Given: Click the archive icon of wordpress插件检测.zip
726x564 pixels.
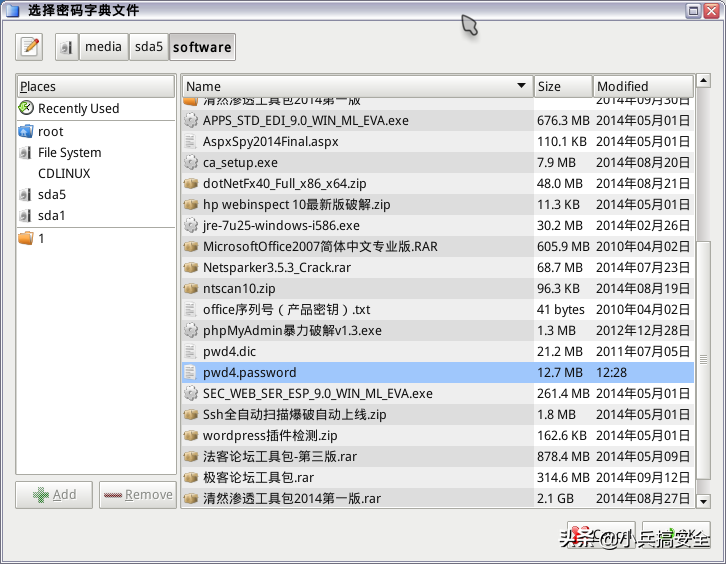Looking at the screenshot, I should (x=190, y=435).
